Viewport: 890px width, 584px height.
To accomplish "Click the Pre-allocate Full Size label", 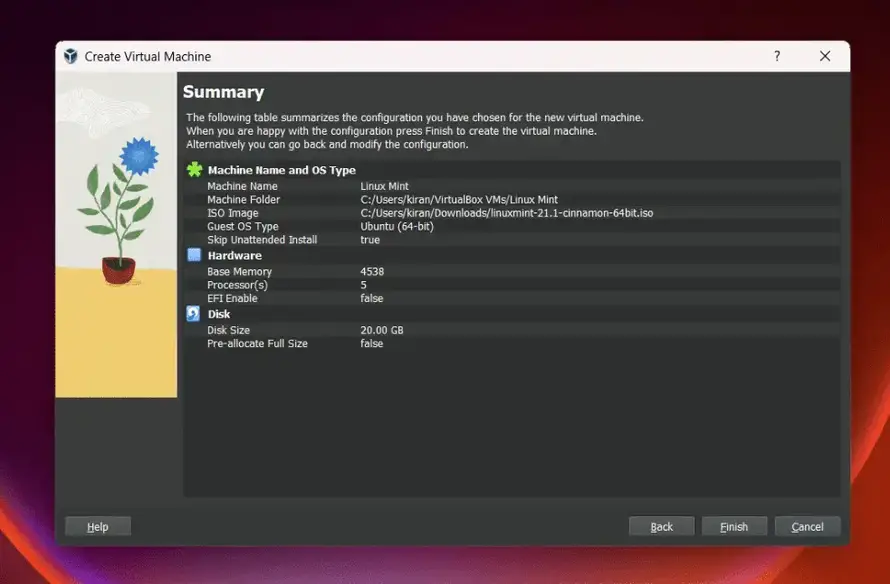I will coord(257,343).
